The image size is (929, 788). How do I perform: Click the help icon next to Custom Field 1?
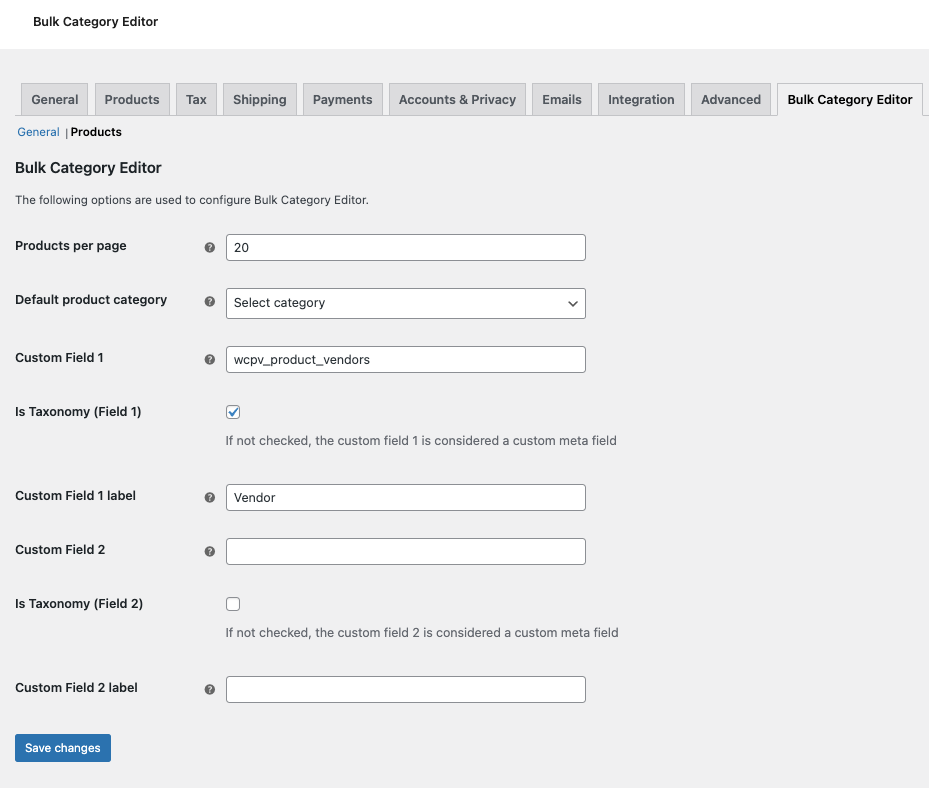point(209,358)
